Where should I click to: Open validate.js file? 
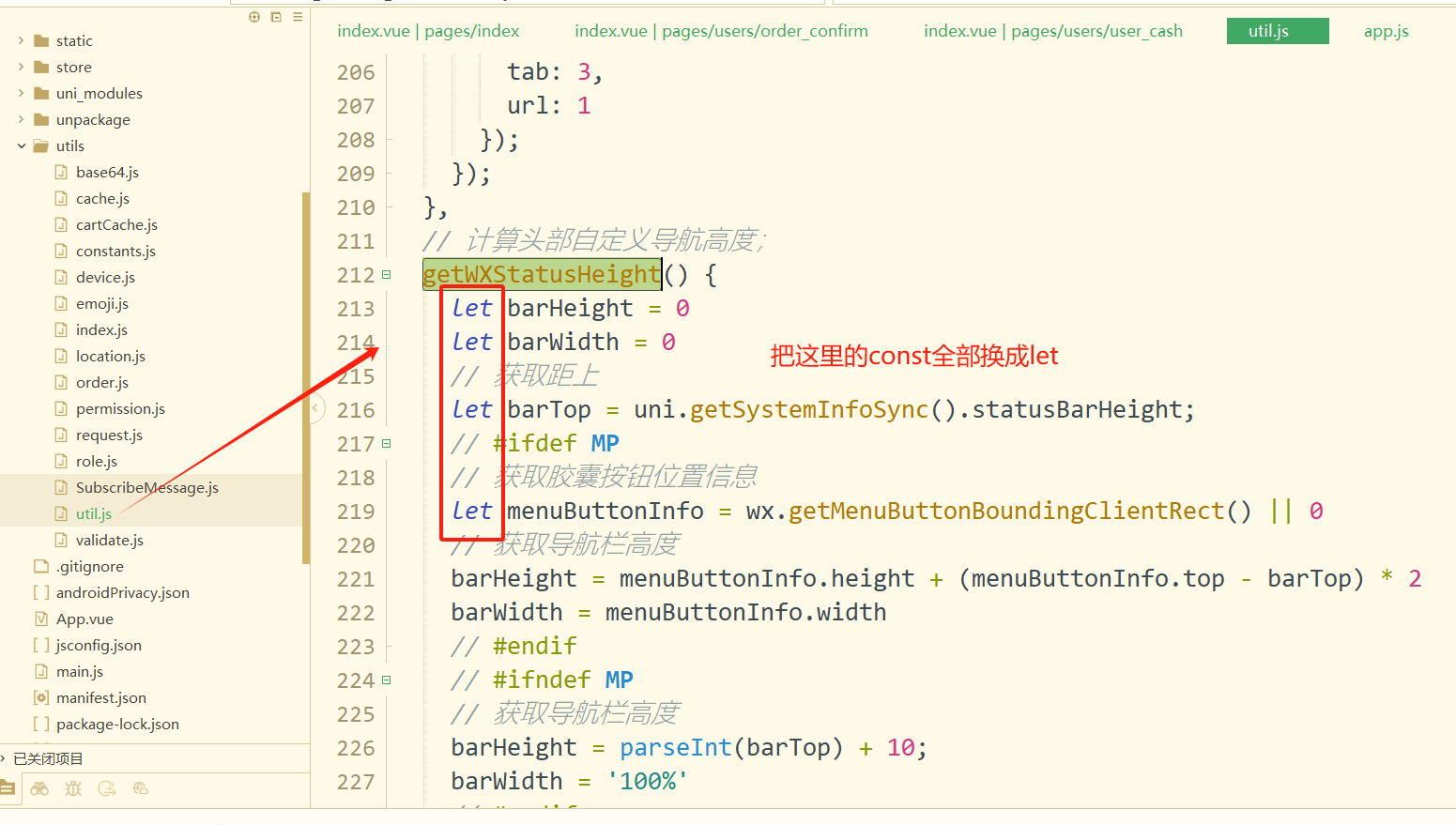click(x=110, y=540)
